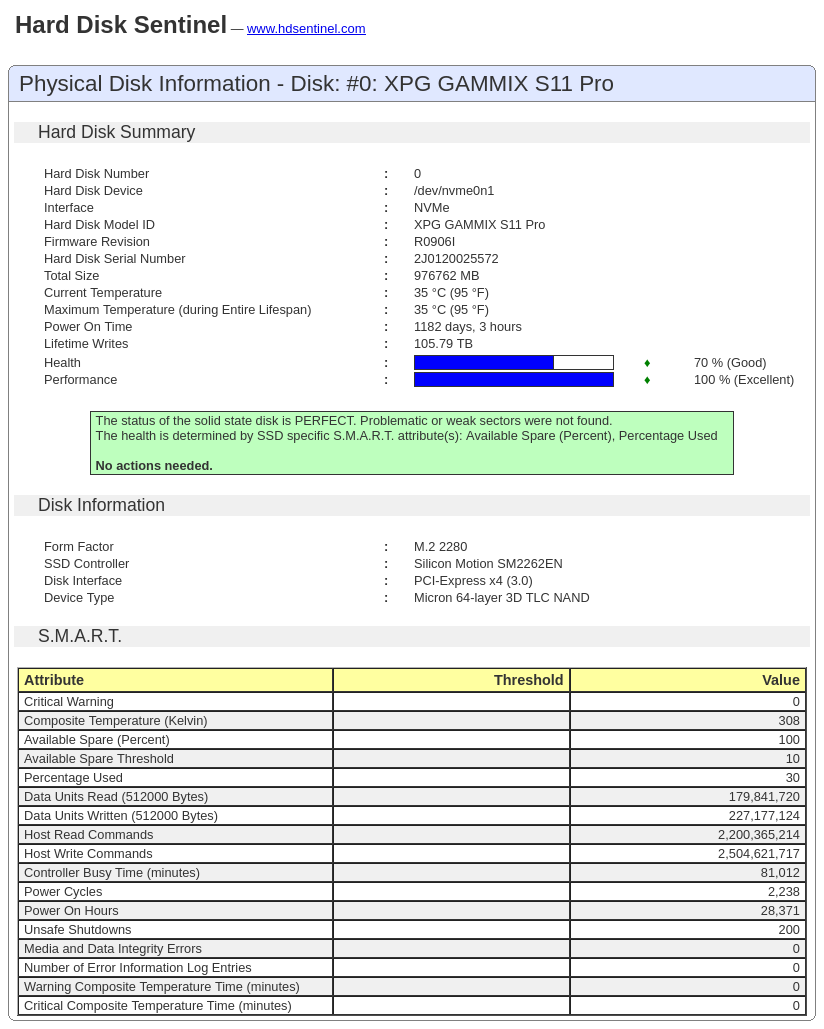Click the Available Spare (Percent) attribute

(x=96, y=740)
